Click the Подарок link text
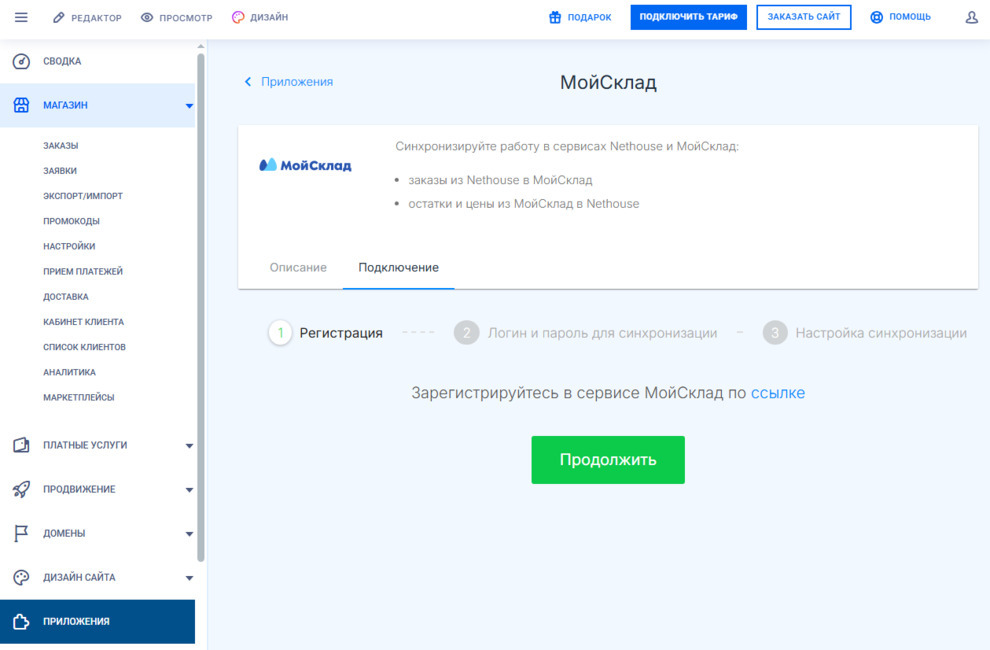The image size is (990, 650). 589,18
